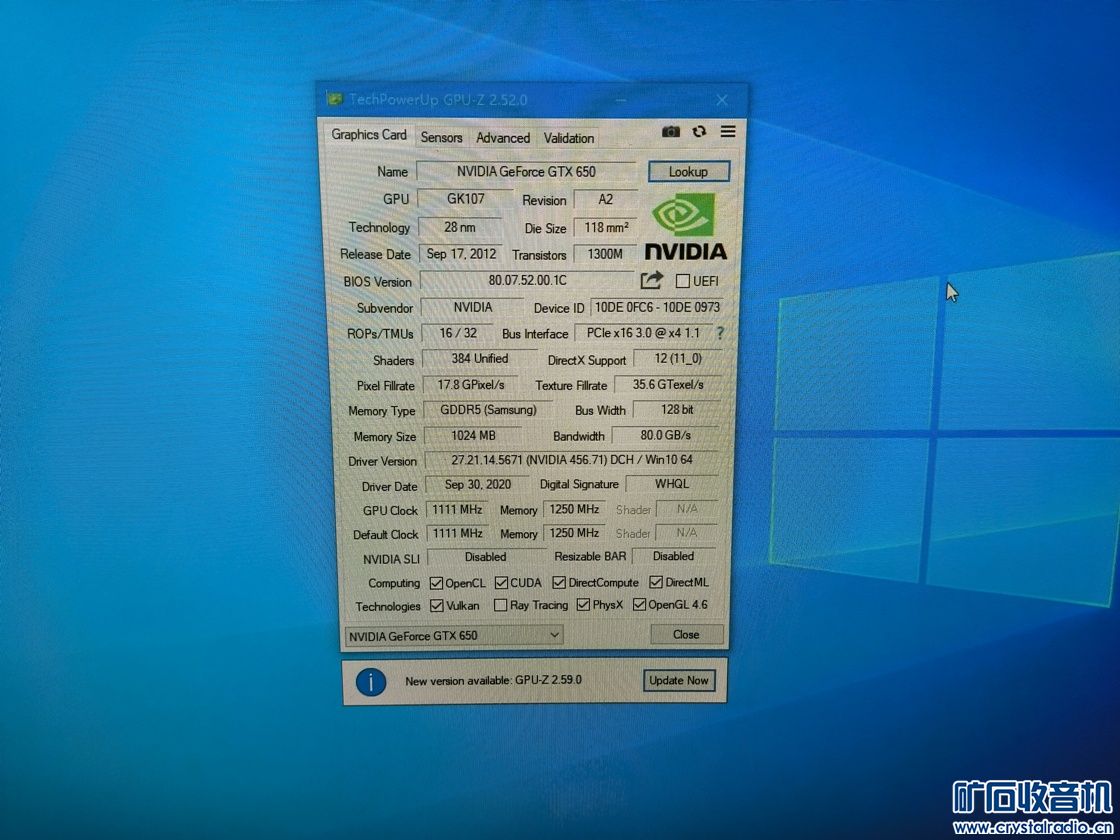Toggle the DirectCompute checkbox
Image resolution: width=1120 pixels, height=840 pixels.
pyautogui.click(x=559, y=583)
